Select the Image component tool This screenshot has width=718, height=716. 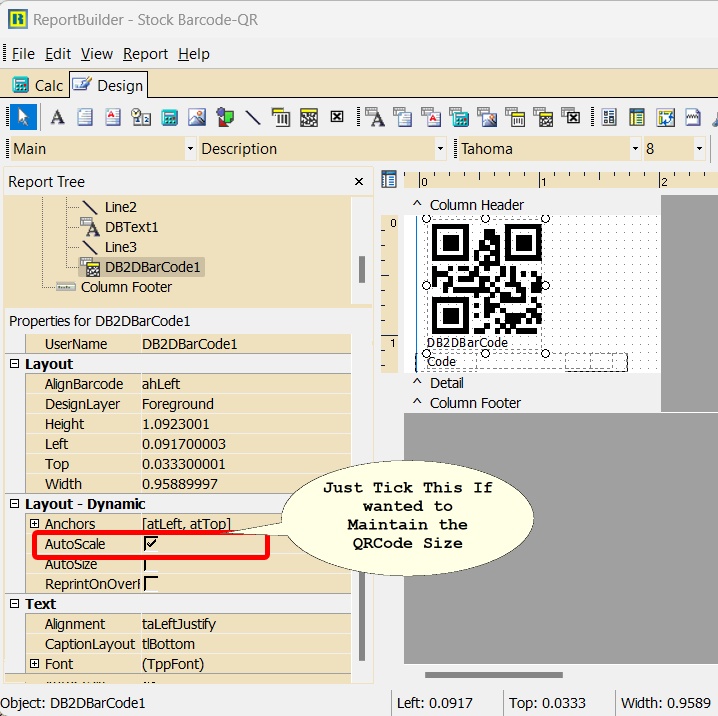tap(197, 117)
